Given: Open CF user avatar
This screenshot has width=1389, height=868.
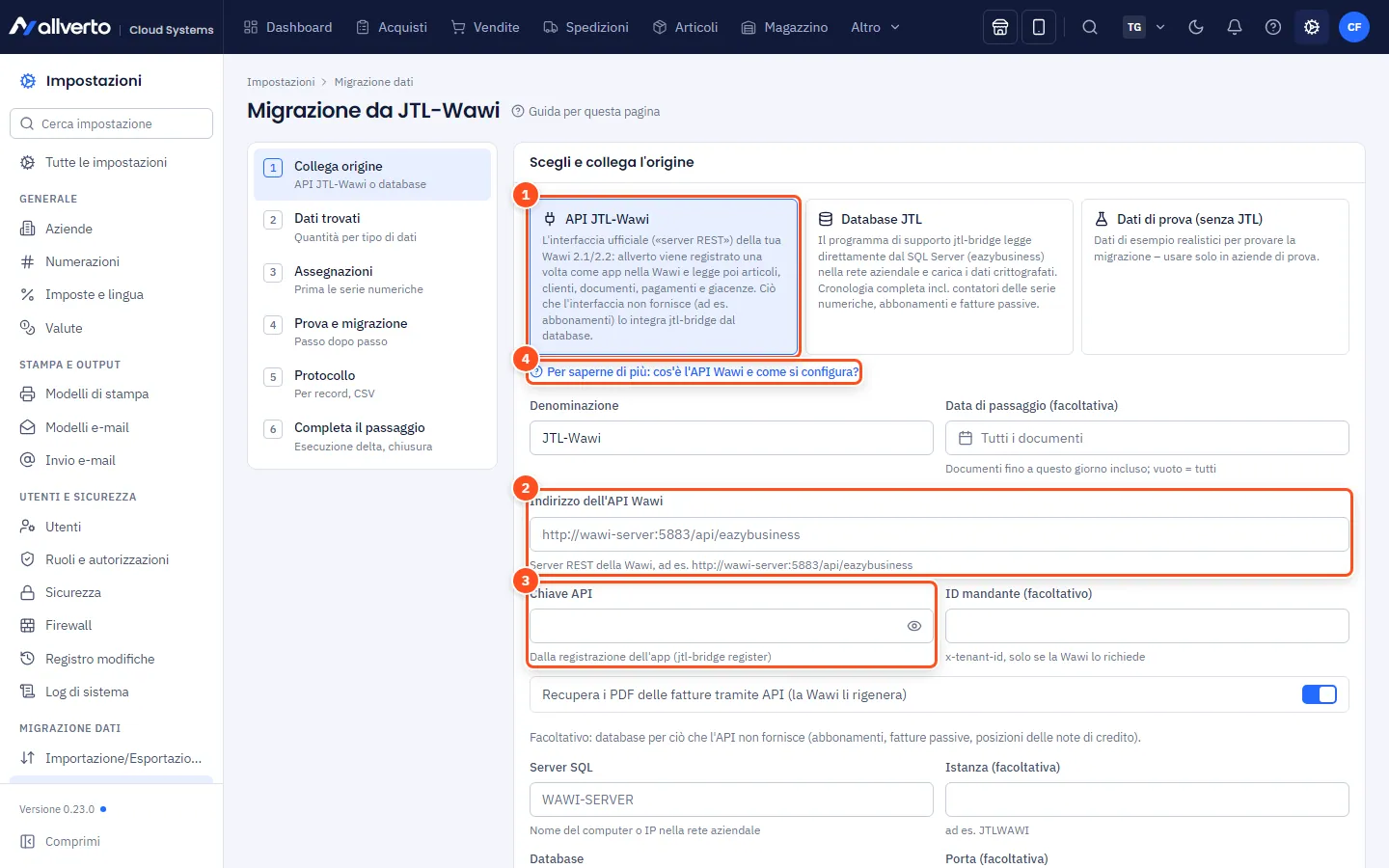Looking at the screenshot, I should [x=1354, y=27].
